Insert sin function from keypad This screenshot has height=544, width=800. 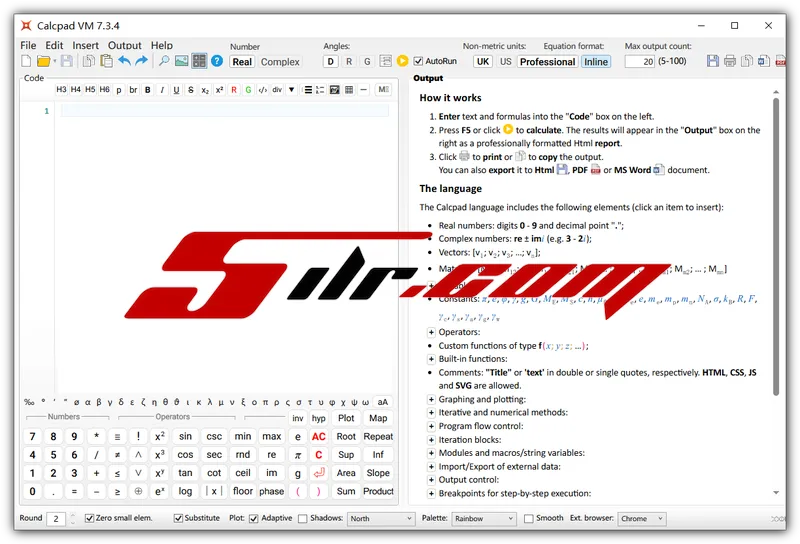(185, 436)
